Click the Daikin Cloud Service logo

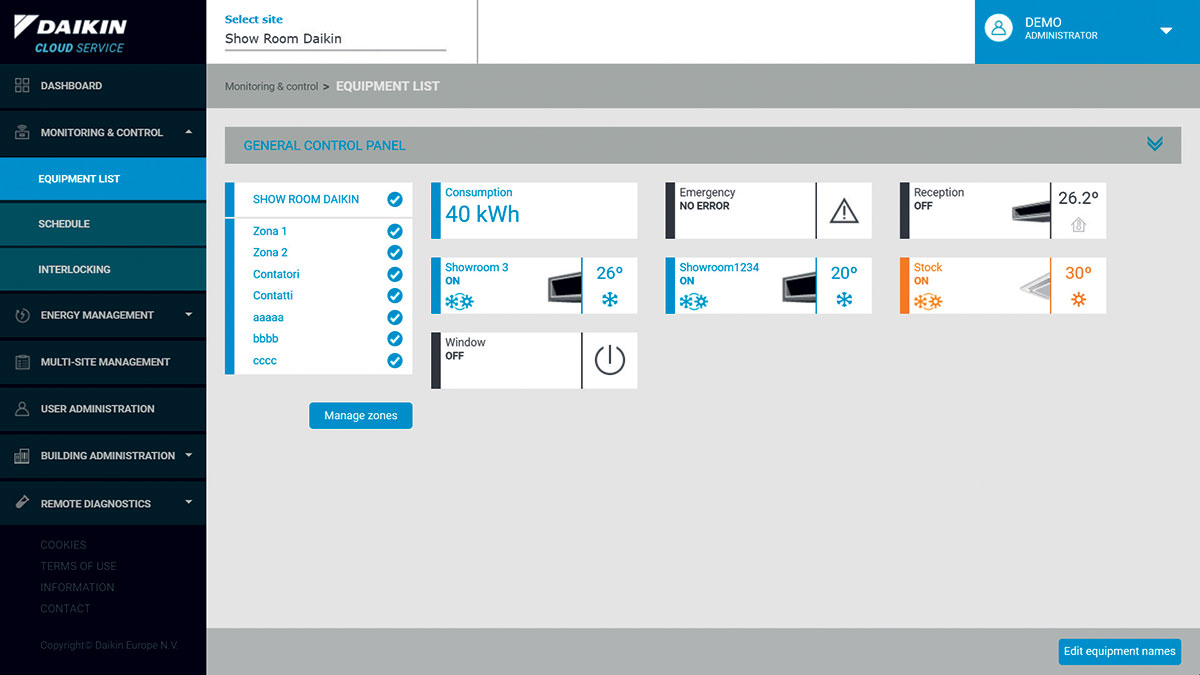70,33
